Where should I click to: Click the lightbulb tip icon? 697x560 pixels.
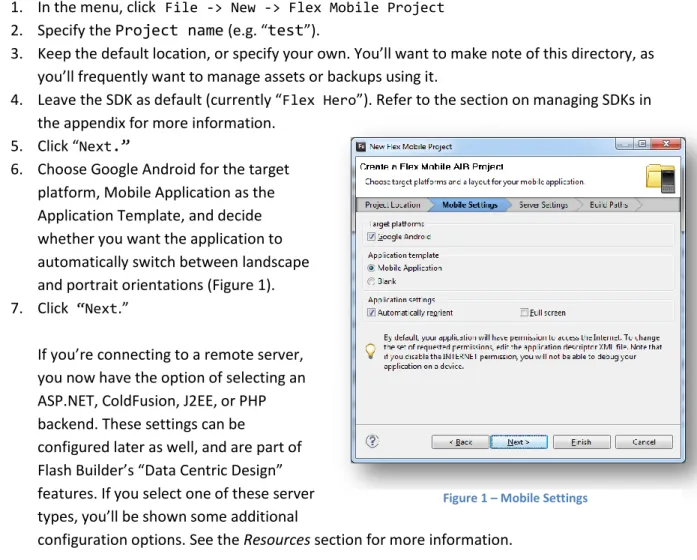370,351
